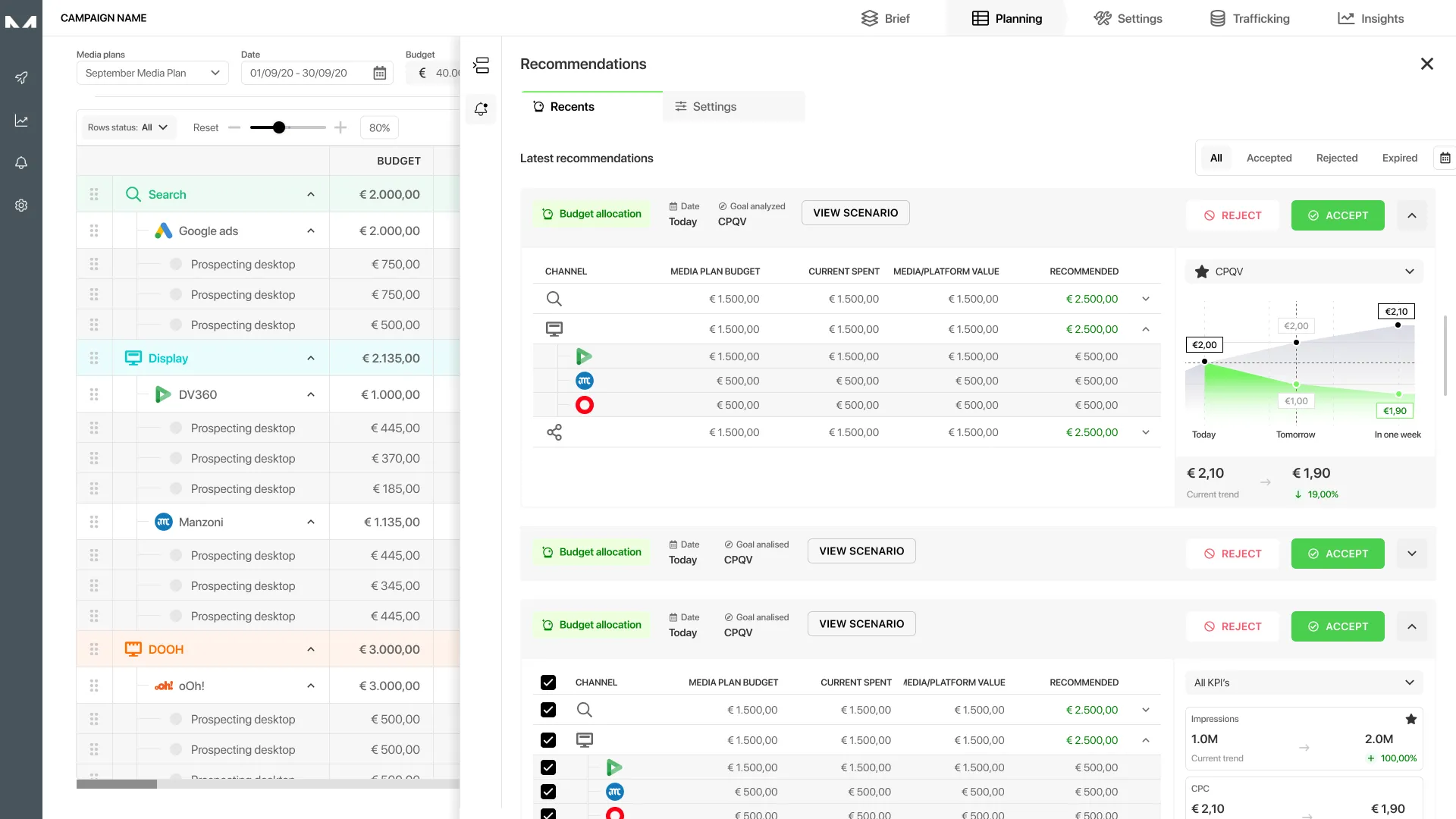The width and height of the screenshot is (1456, 819).
Task: Click the recommendations bell icon in panel strip
Action: pos(481,109)
